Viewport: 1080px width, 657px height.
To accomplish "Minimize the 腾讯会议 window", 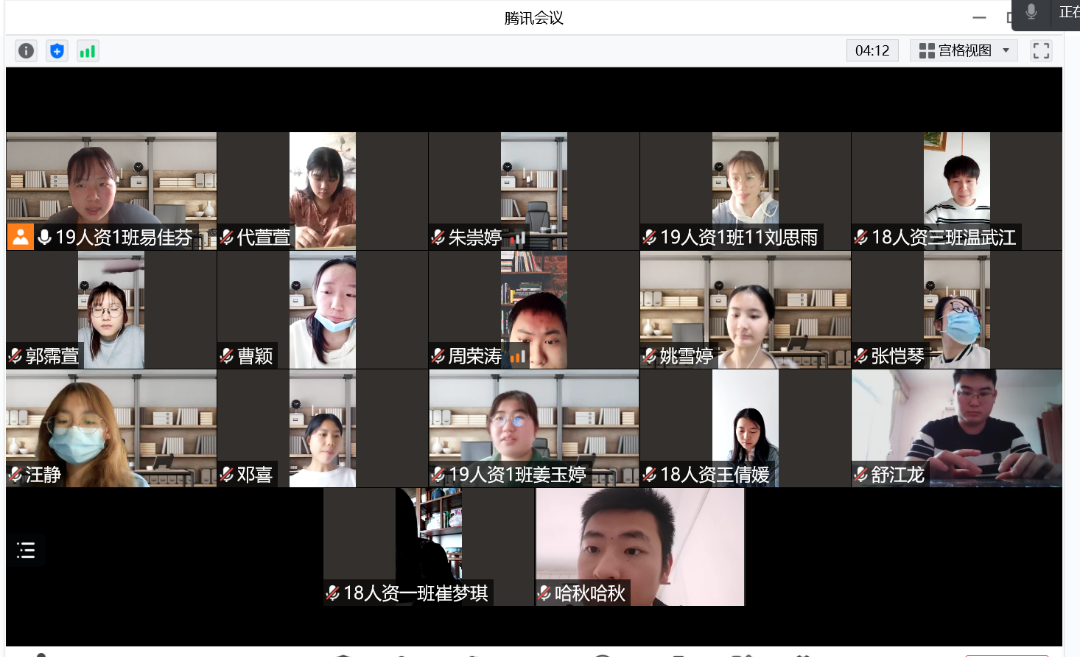I will 981,18.
